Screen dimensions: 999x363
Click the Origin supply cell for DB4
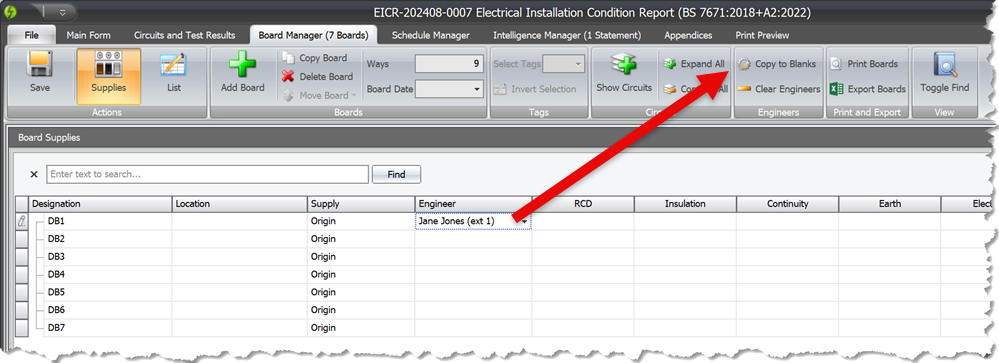[361, 274]
